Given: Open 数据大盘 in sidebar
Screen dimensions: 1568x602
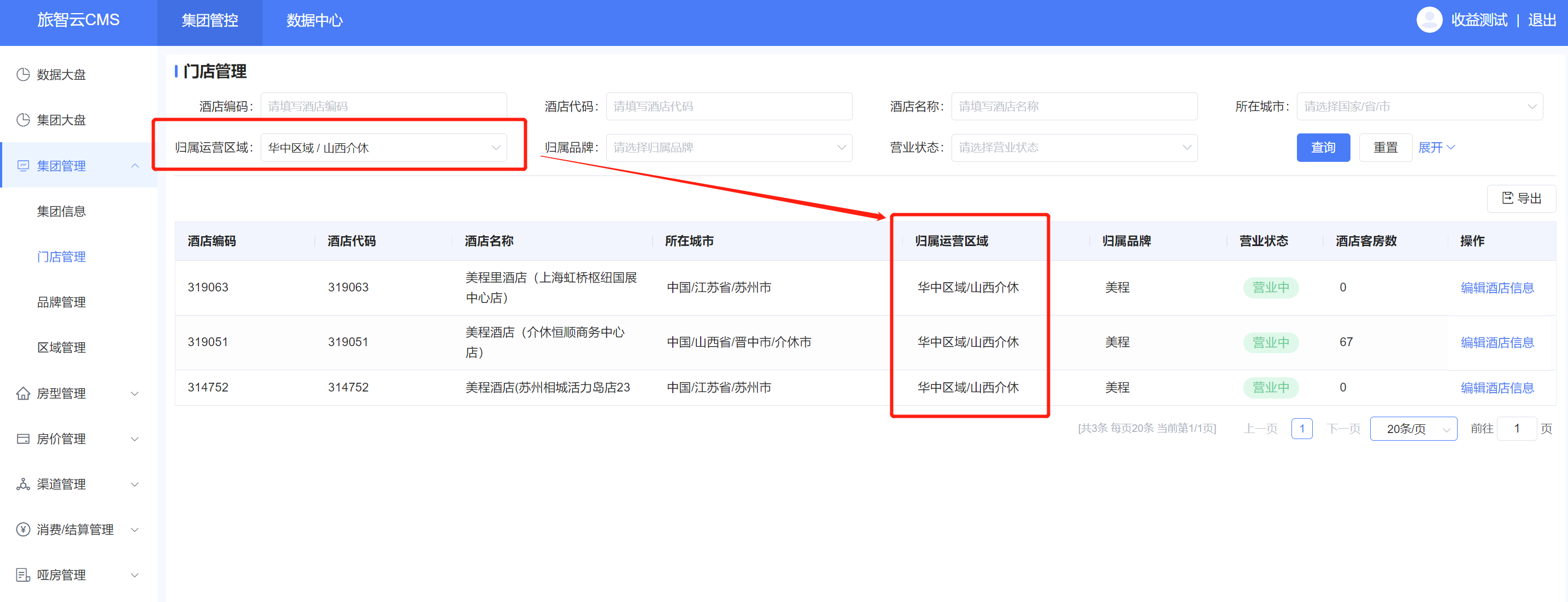Looking at the screenshot, I should 61,74.
